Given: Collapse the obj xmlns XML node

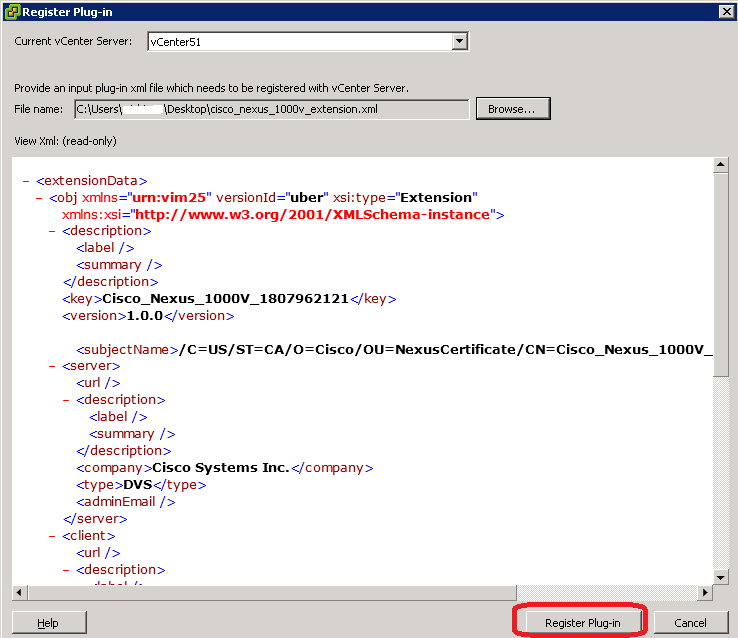Looking at the screenshot, I should coord(40,198).
